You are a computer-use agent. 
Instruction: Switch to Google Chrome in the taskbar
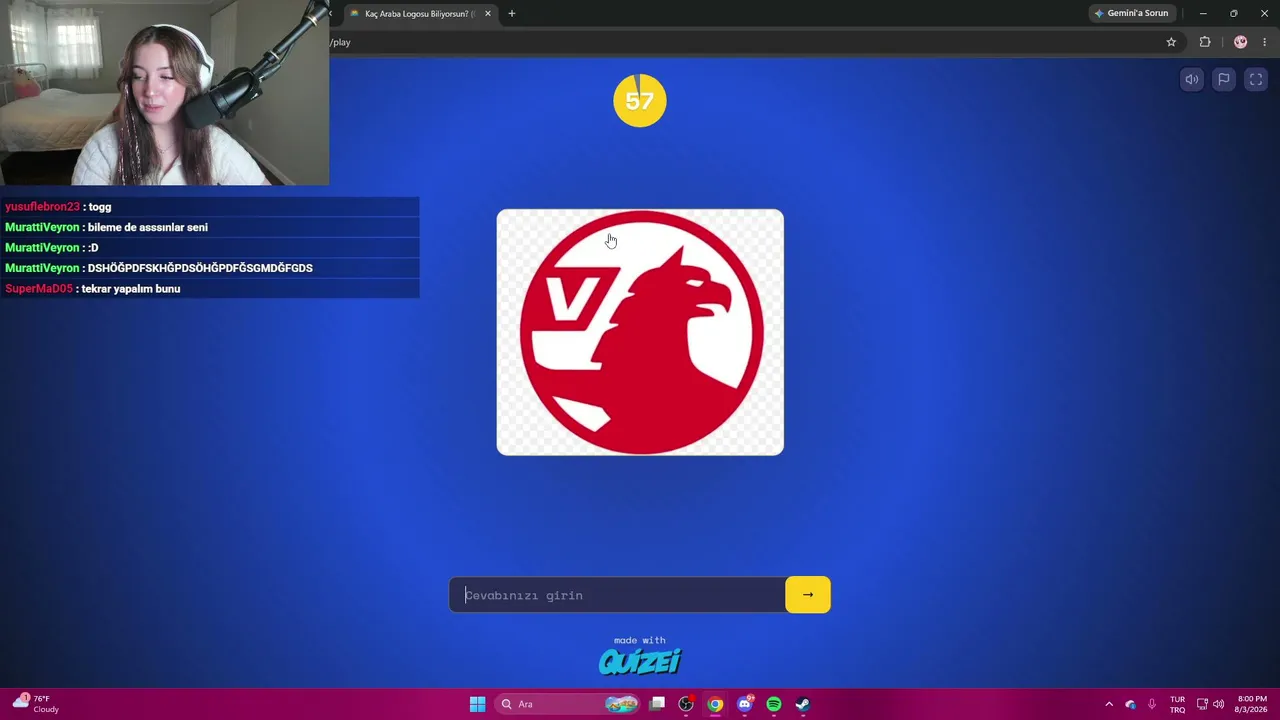[715, 704]
